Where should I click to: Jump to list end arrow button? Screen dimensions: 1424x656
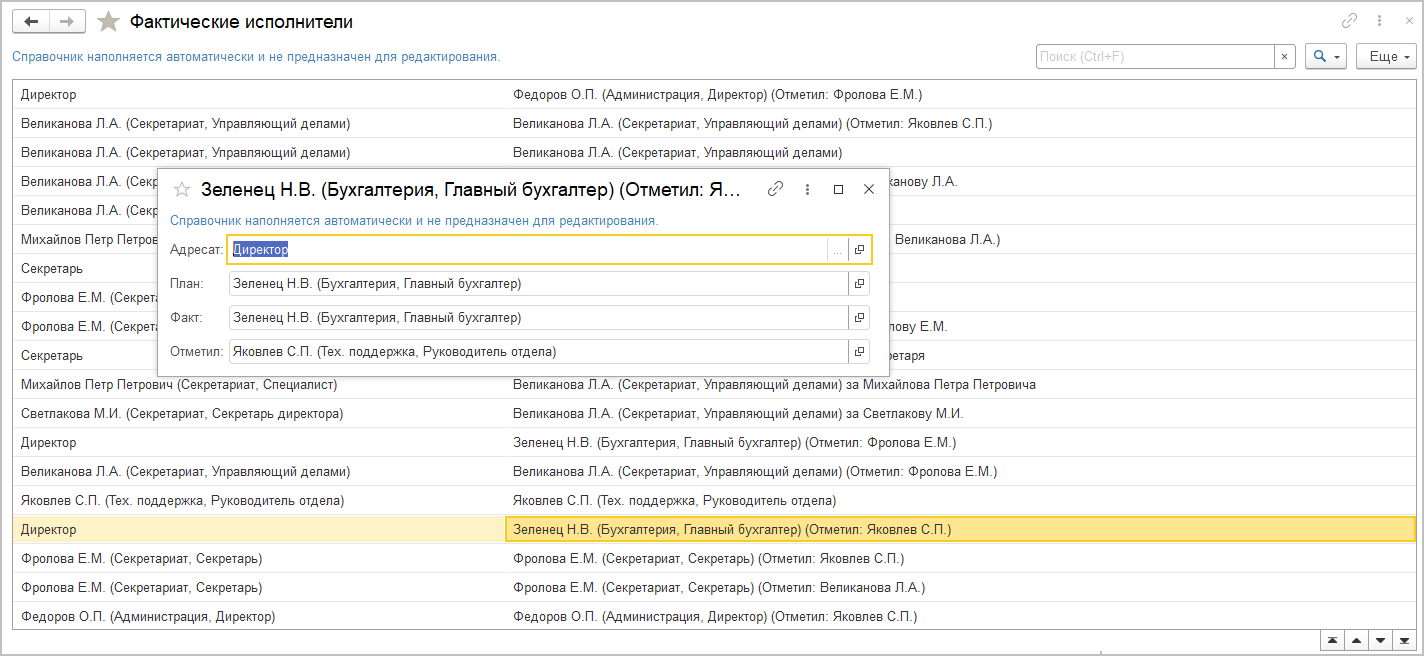1405,640
